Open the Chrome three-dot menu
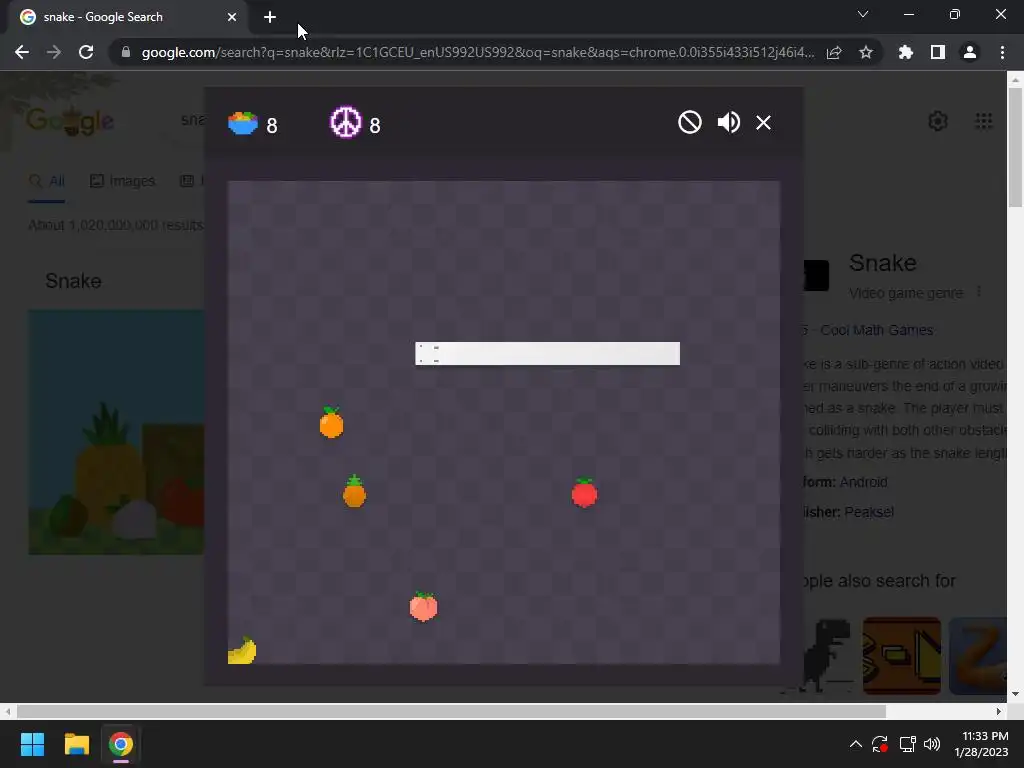The height and width of the screenshot is (768, 1024). 1002,52
